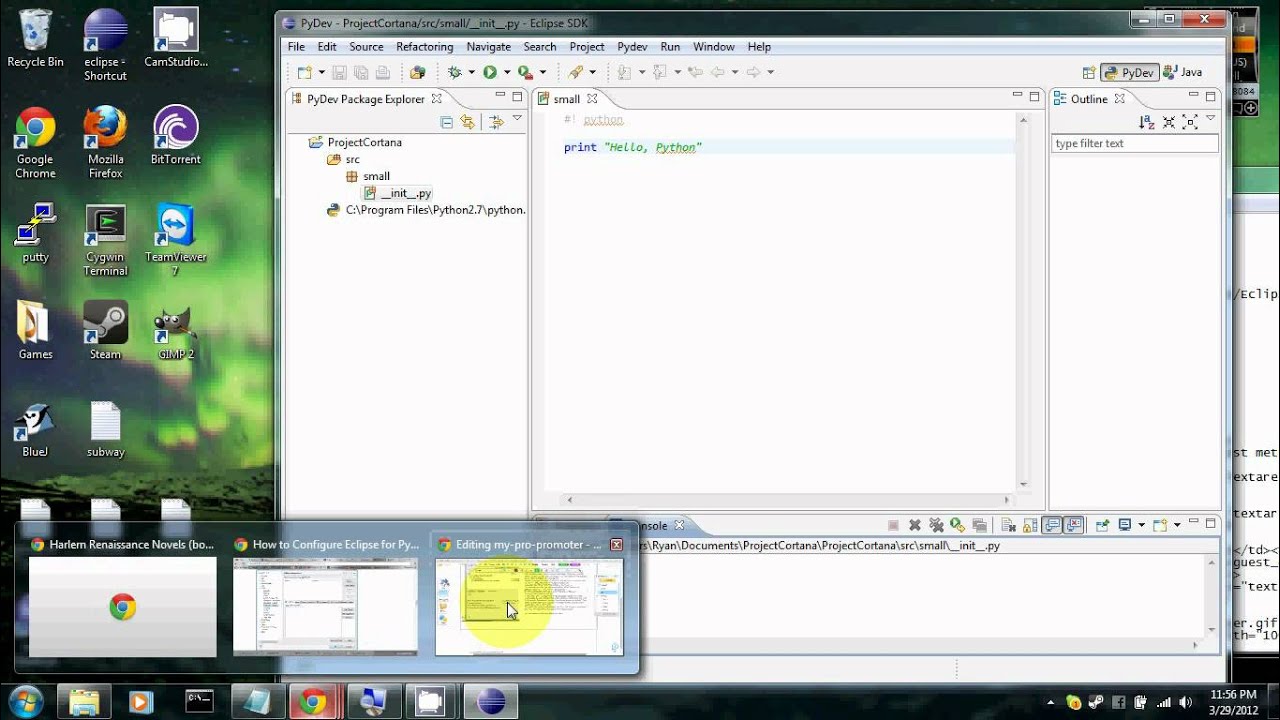The image size is (1280, 720).
Task: Click the Next Annotation toolbar icon
Action: tap(624, 72)
